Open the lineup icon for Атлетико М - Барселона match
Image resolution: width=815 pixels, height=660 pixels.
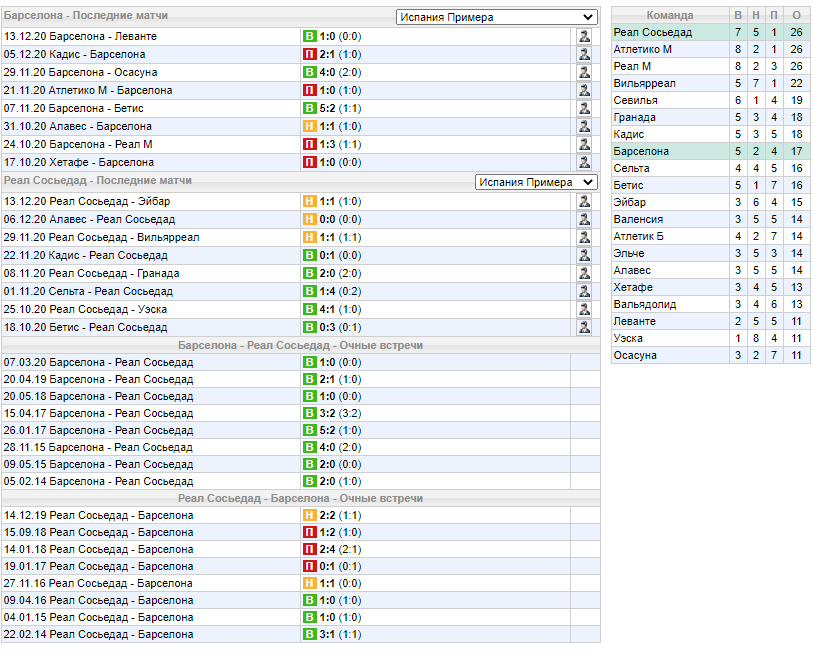pyautogui.click(x=584, y=90)
